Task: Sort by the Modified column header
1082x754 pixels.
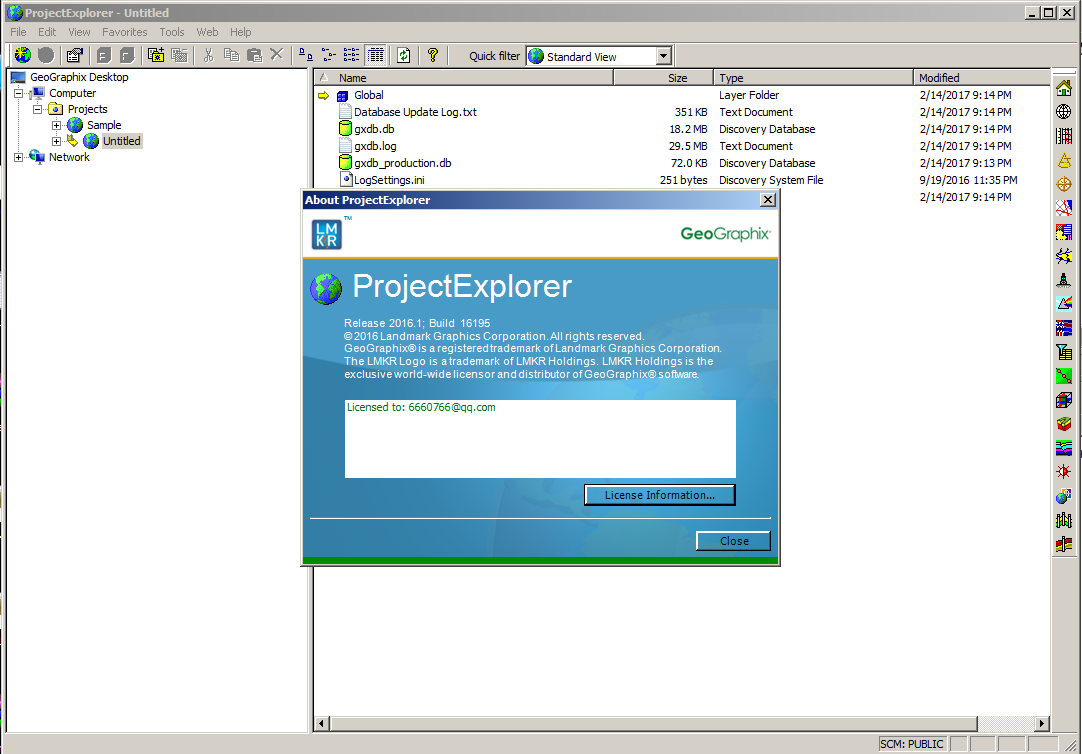Action: pos(981,78)
